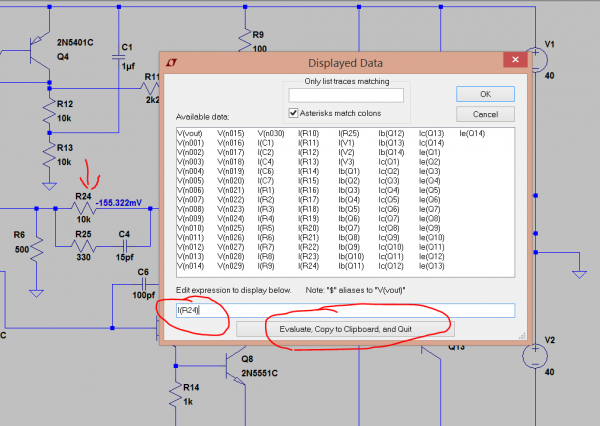Click the C4 15pf capacitor symbol

pos(125,246)
